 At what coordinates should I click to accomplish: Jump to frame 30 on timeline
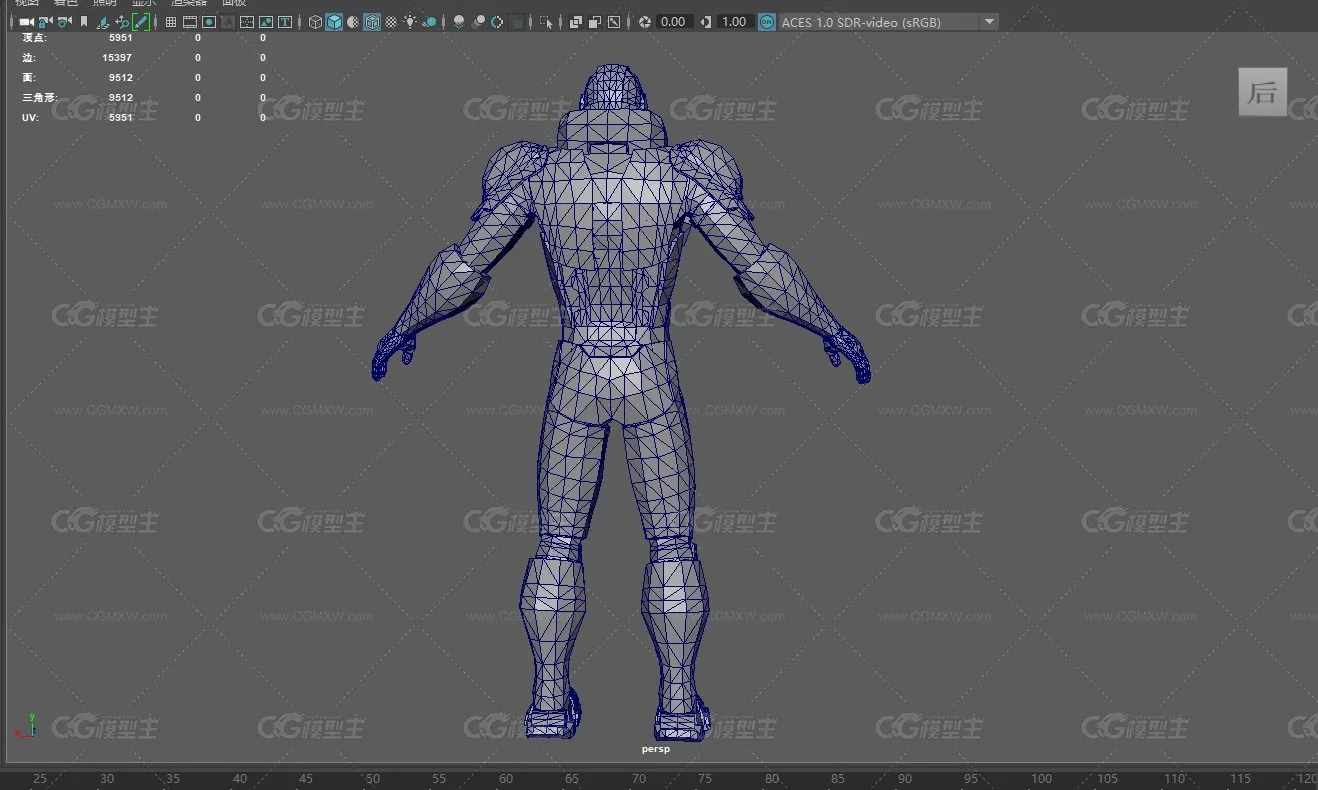click(x=107, y=779)
